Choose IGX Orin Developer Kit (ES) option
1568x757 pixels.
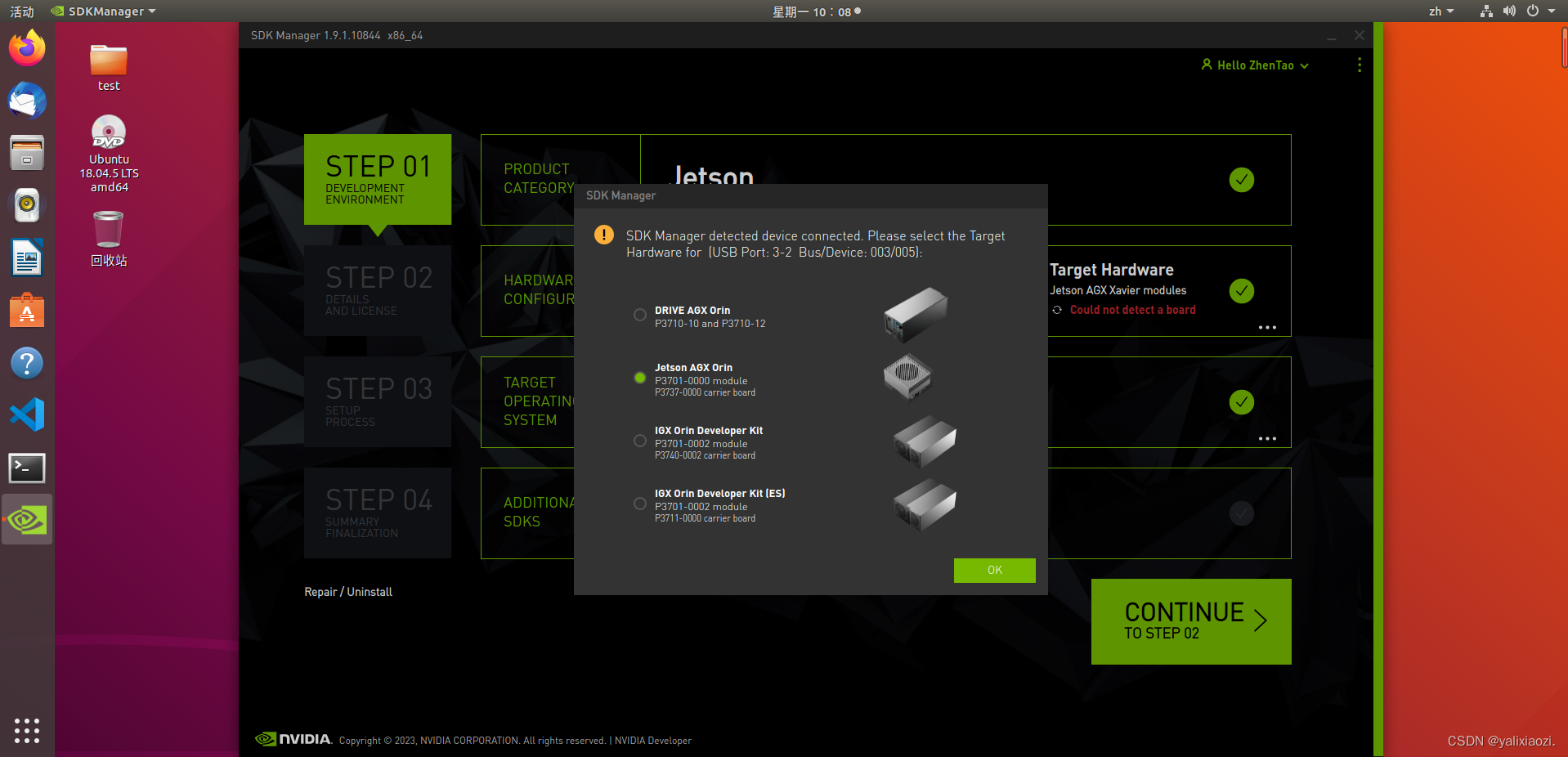coord(640,504)
